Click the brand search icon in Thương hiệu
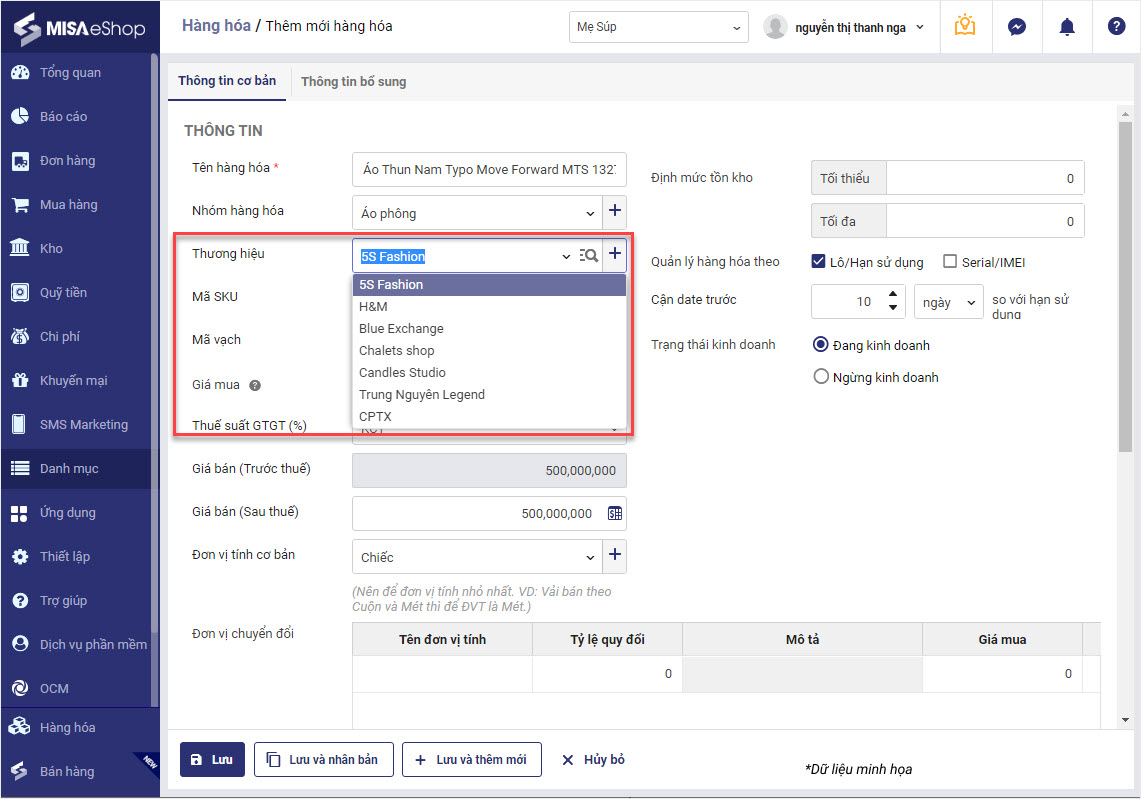 (589, 255)
